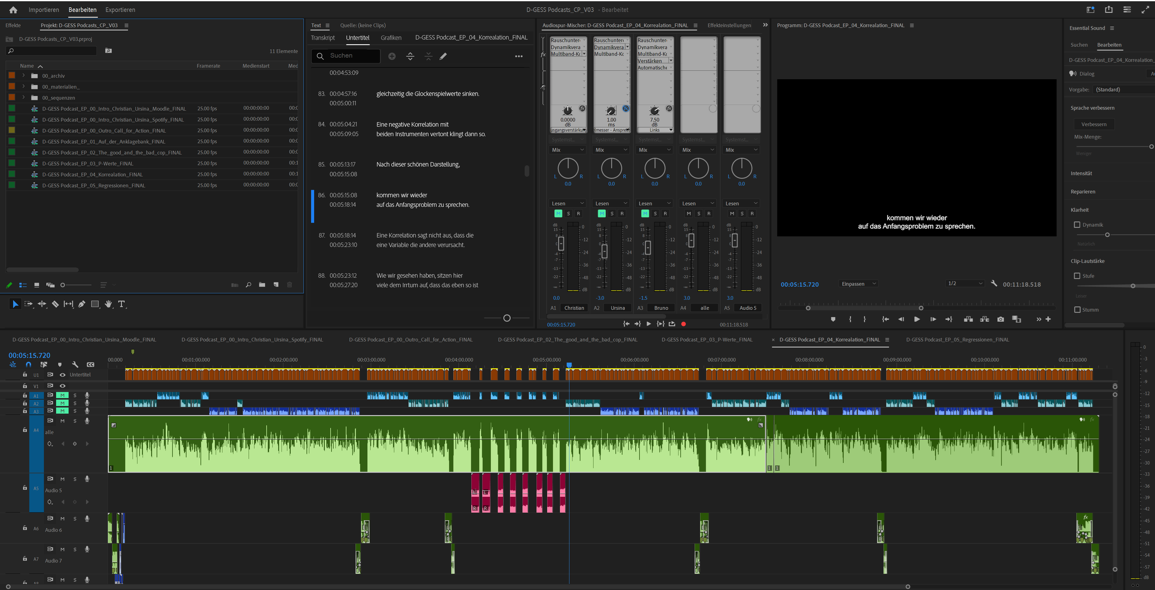The height and width of the screenshot is (590, 1155).
Task: Open the Lesen dropdown on Audio 5 channel
Action: click(x=741, y=203)
